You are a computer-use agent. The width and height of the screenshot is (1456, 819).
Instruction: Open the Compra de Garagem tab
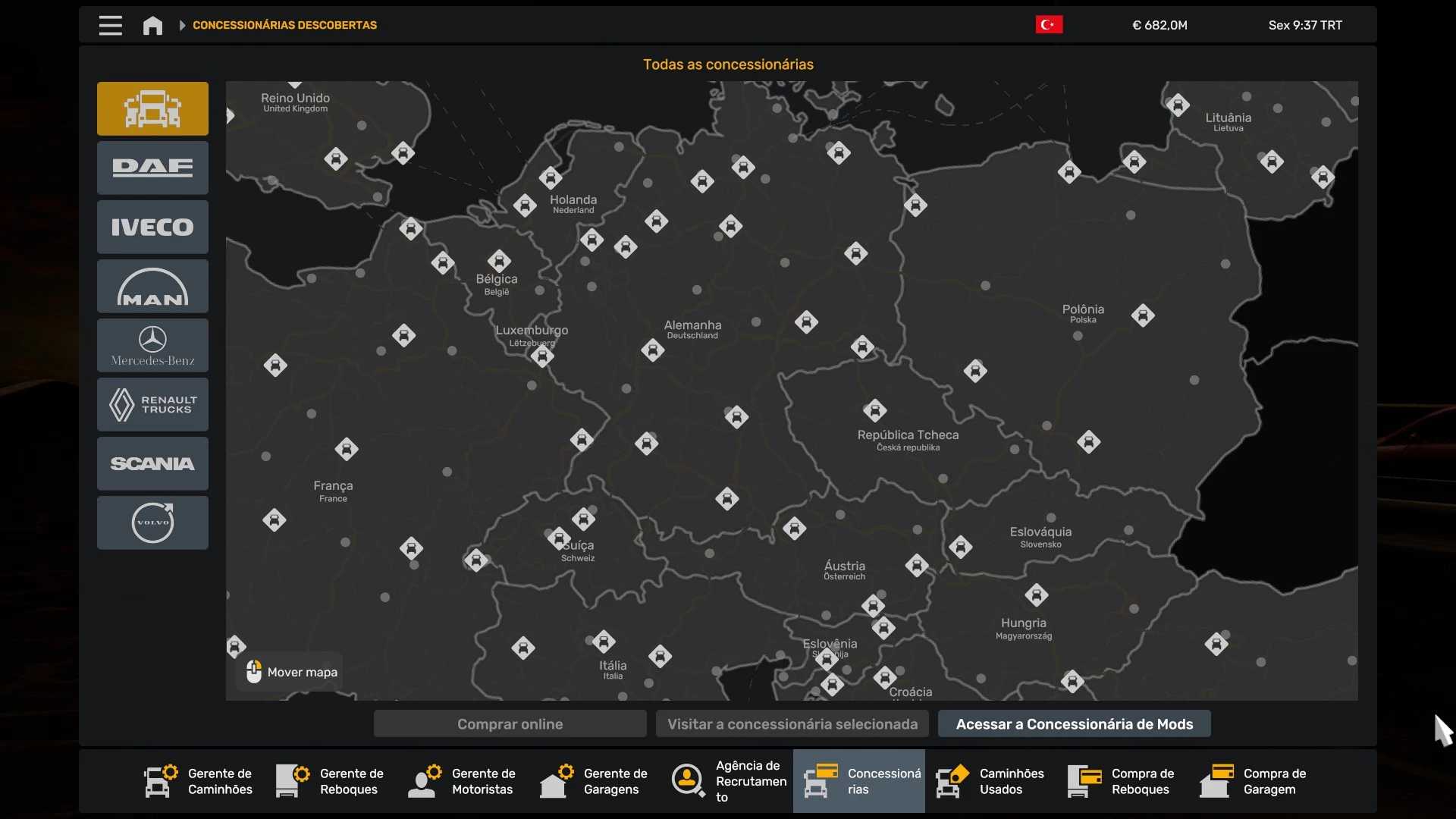coord(1254,781)
